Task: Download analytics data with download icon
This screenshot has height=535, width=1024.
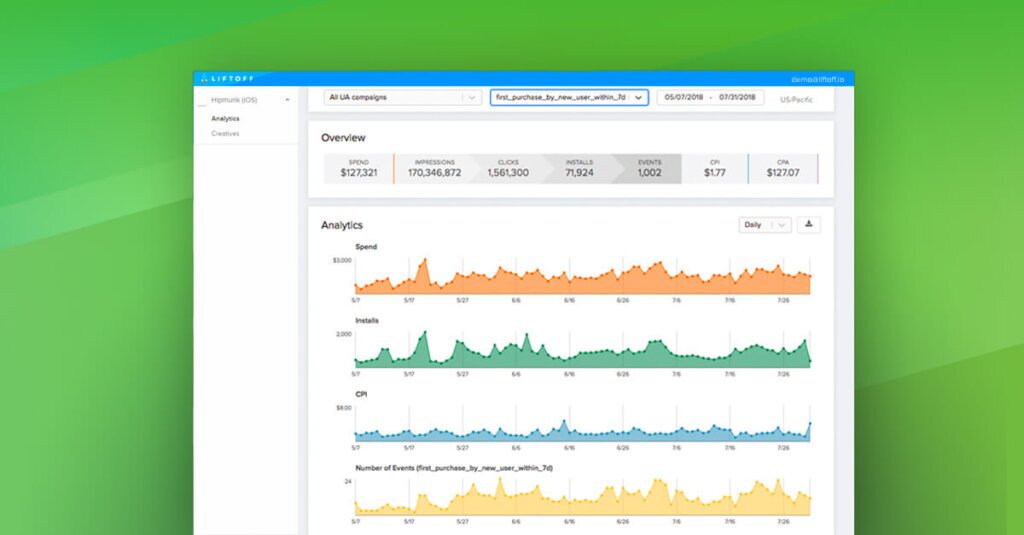Action: [808, 225]
